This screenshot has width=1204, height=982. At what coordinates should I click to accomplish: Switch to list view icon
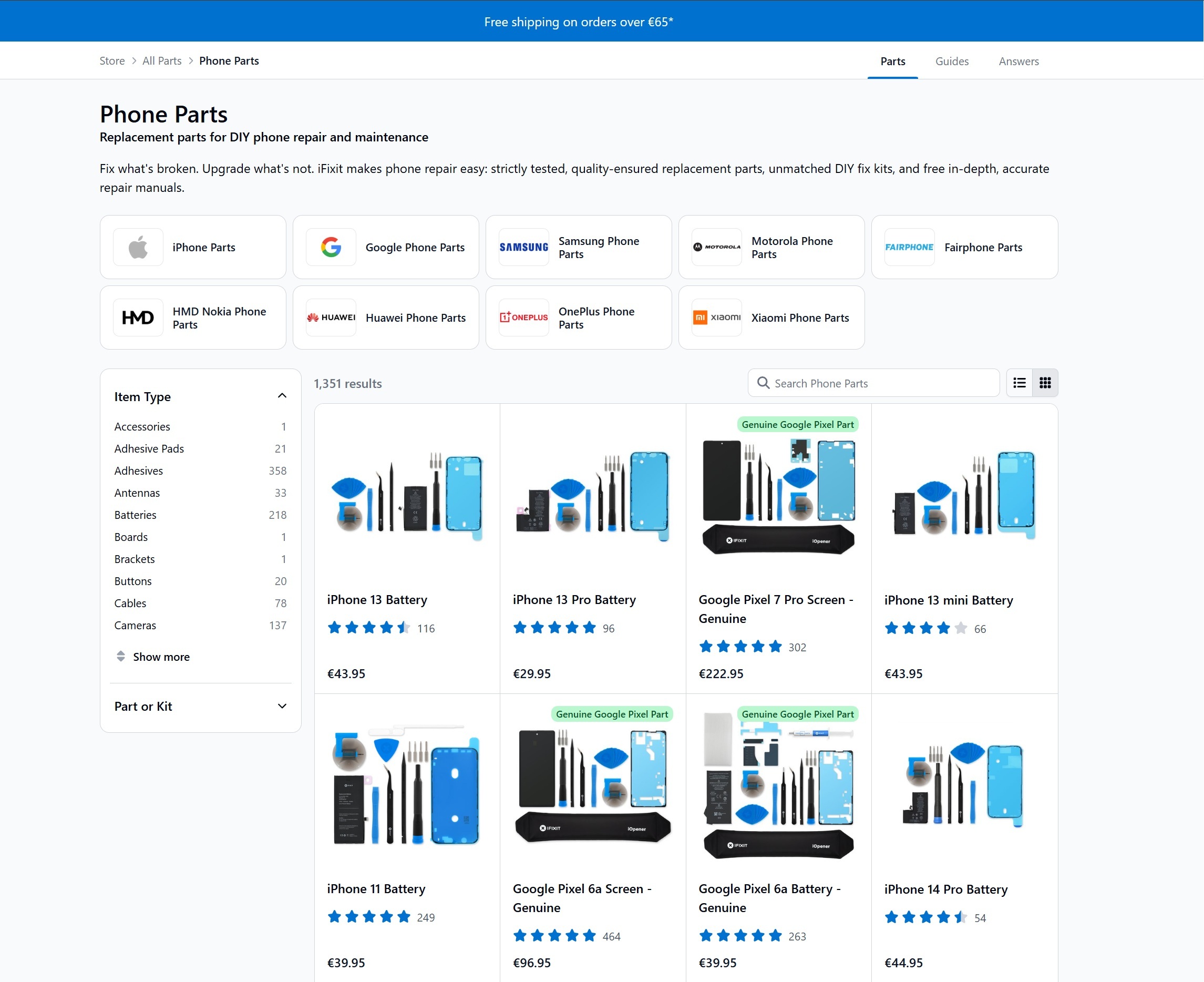tap(1019, 383)
